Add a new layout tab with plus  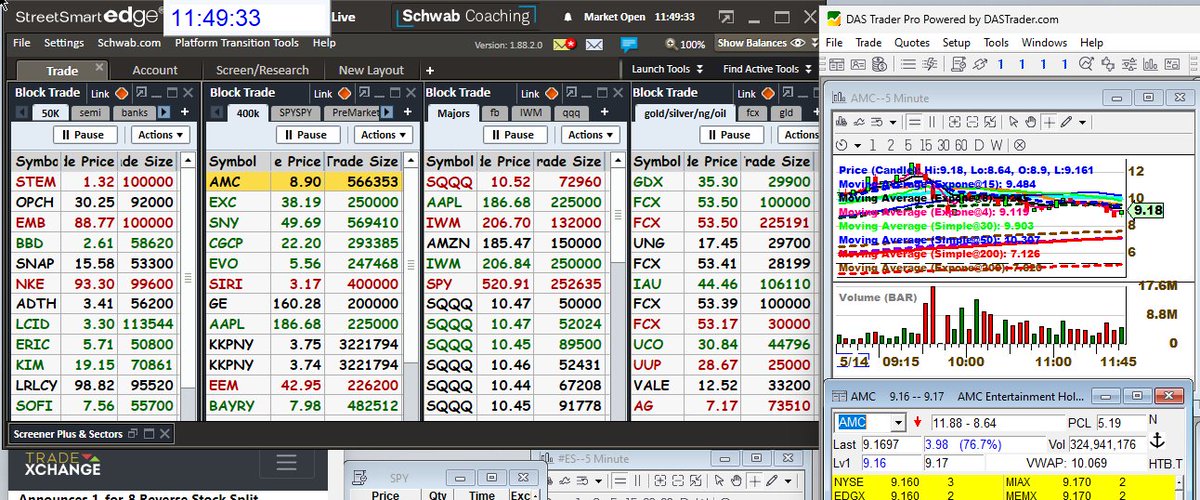429,70
